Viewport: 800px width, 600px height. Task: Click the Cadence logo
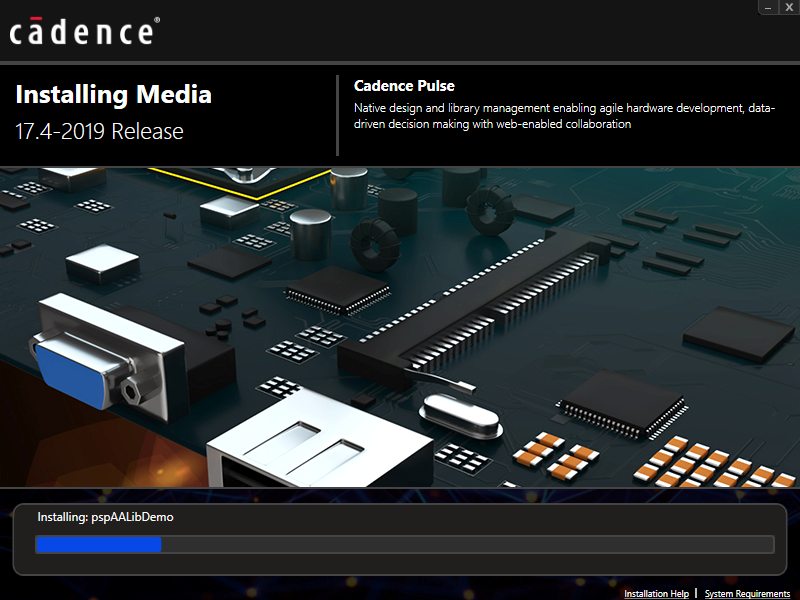click(85, 31)
